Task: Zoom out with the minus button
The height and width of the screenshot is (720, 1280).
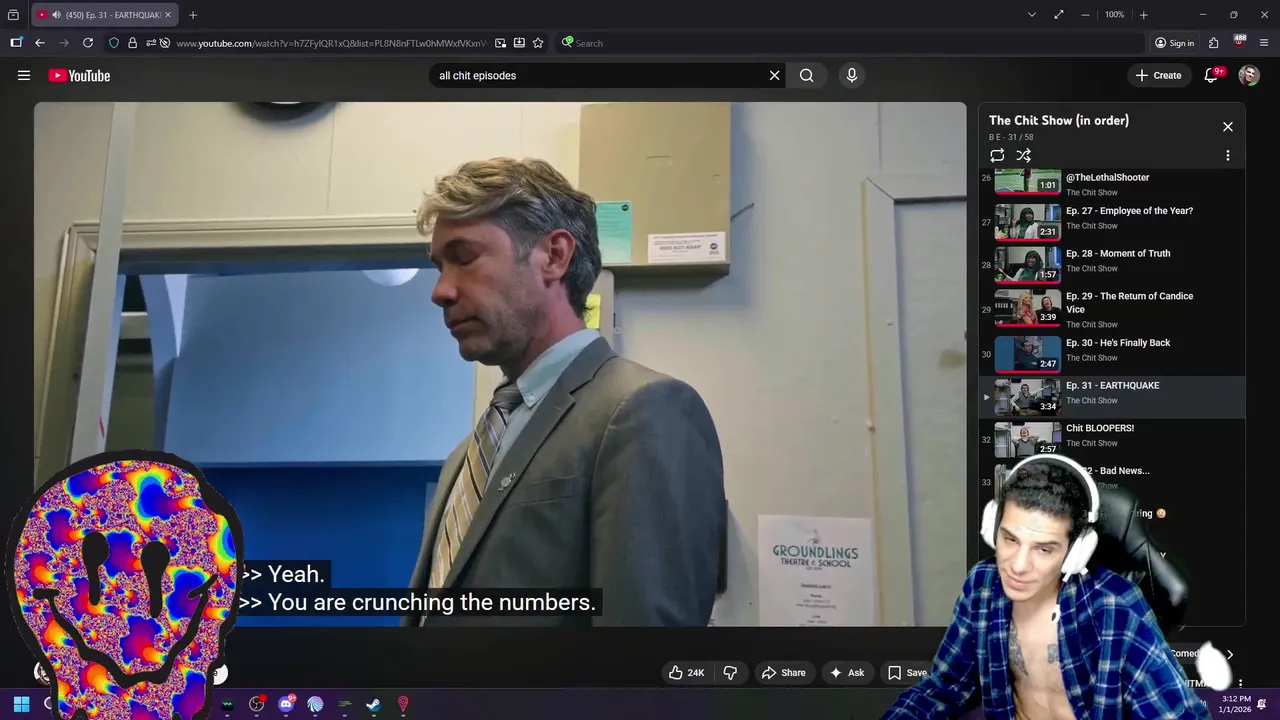Action: (x=1085, y=15)
